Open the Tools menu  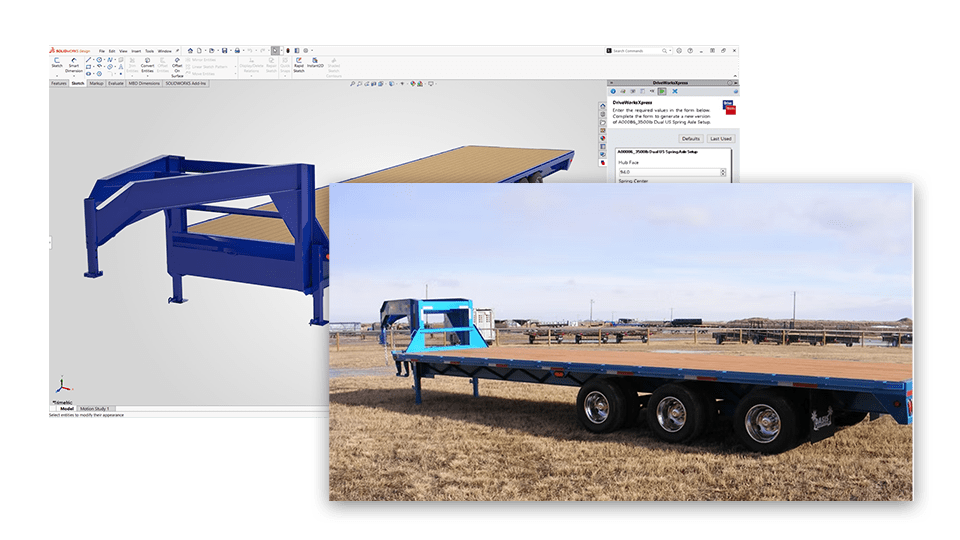(149, 50)
